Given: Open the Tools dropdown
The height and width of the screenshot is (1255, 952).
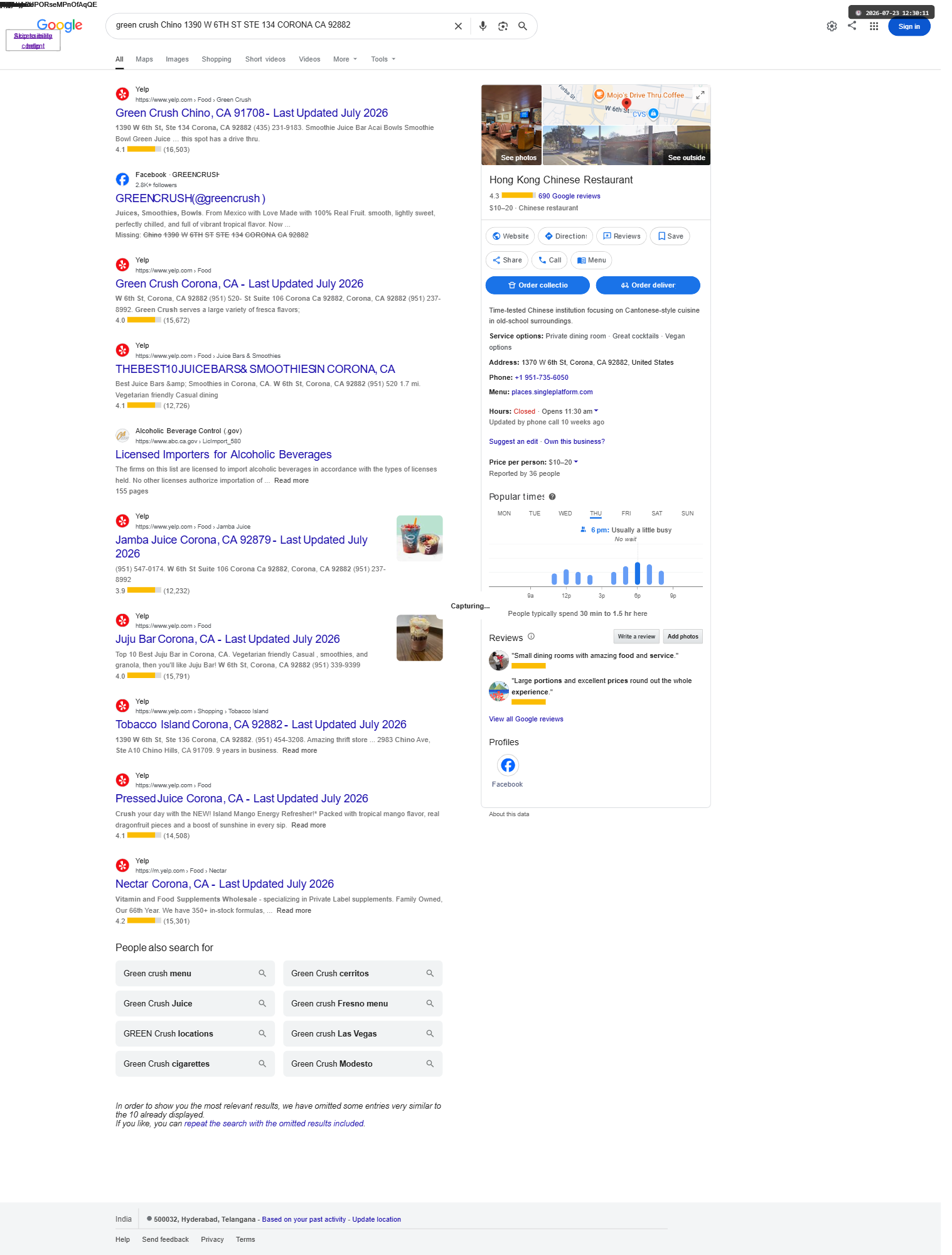Looking at the screenshot, I should pyautogui.click(x=383, y=59).
